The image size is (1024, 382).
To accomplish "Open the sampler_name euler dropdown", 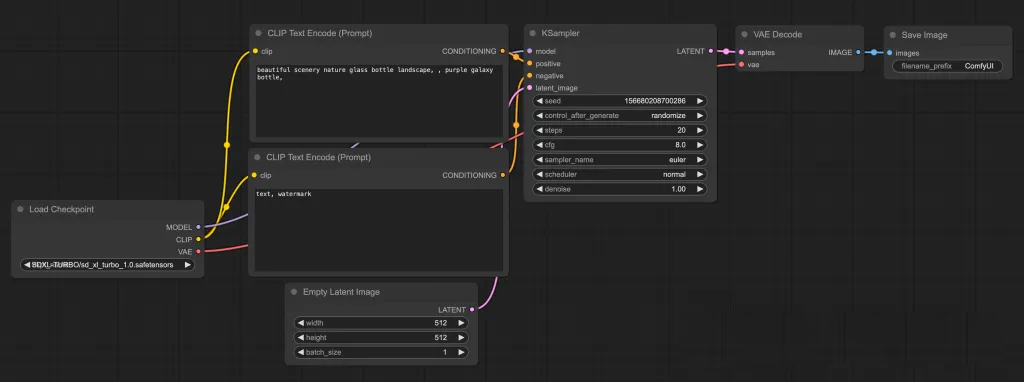I will (x=620, y=159).
